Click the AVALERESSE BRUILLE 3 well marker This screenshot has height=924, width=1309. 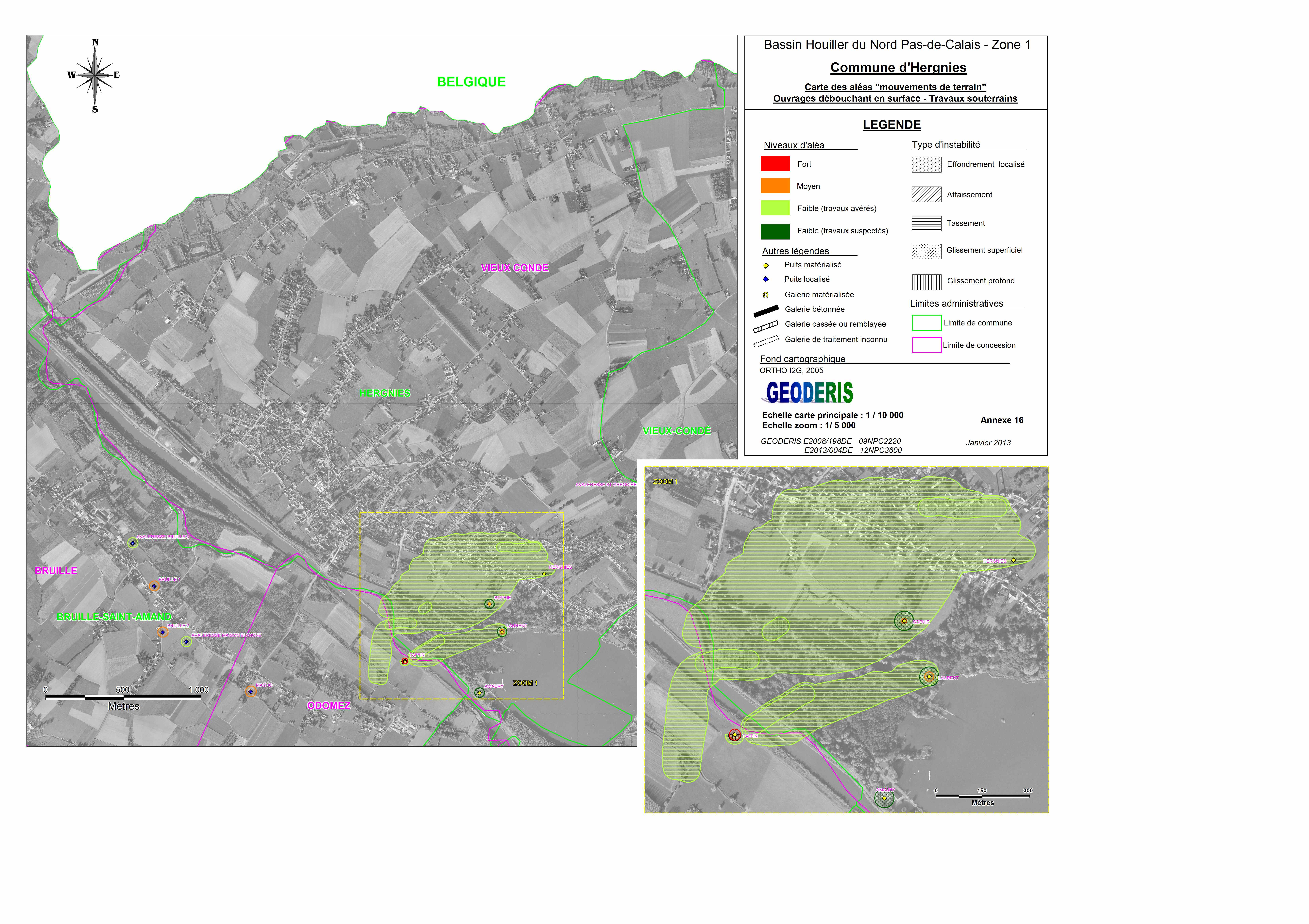pos(133,543)
